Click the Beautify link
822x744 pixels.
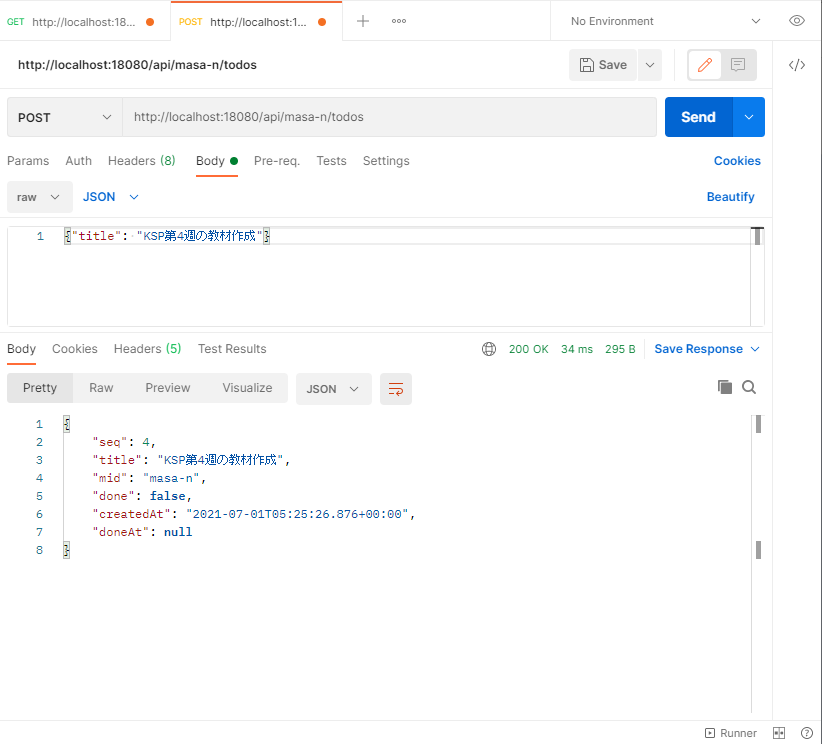click(730, 197)
